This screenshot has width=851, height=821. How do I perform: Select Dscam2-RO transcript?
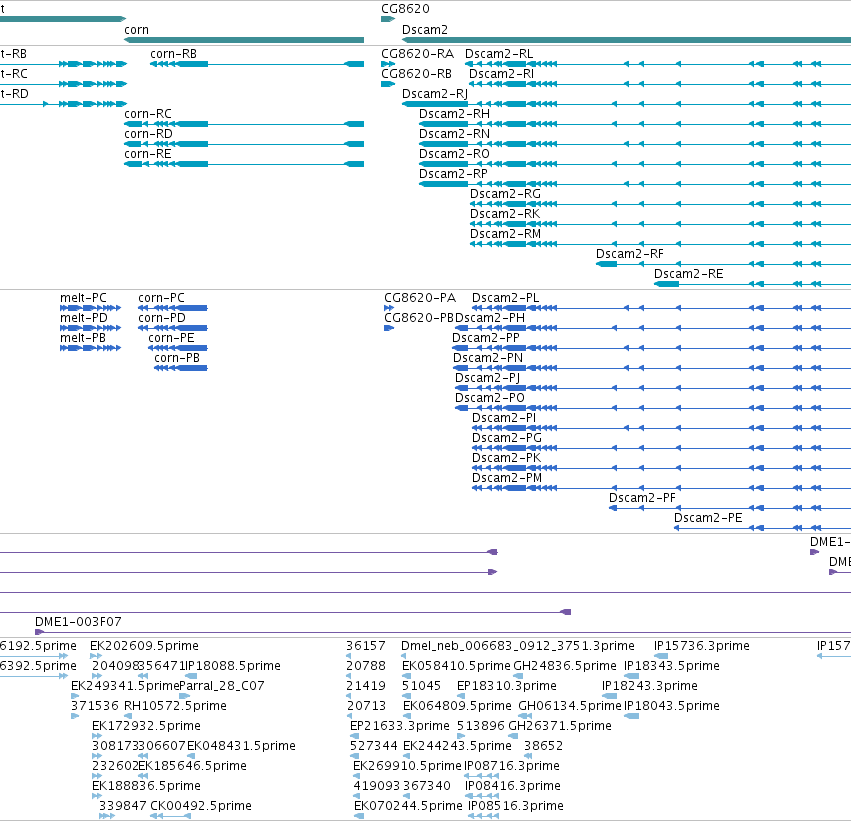[x=454, y=154]
